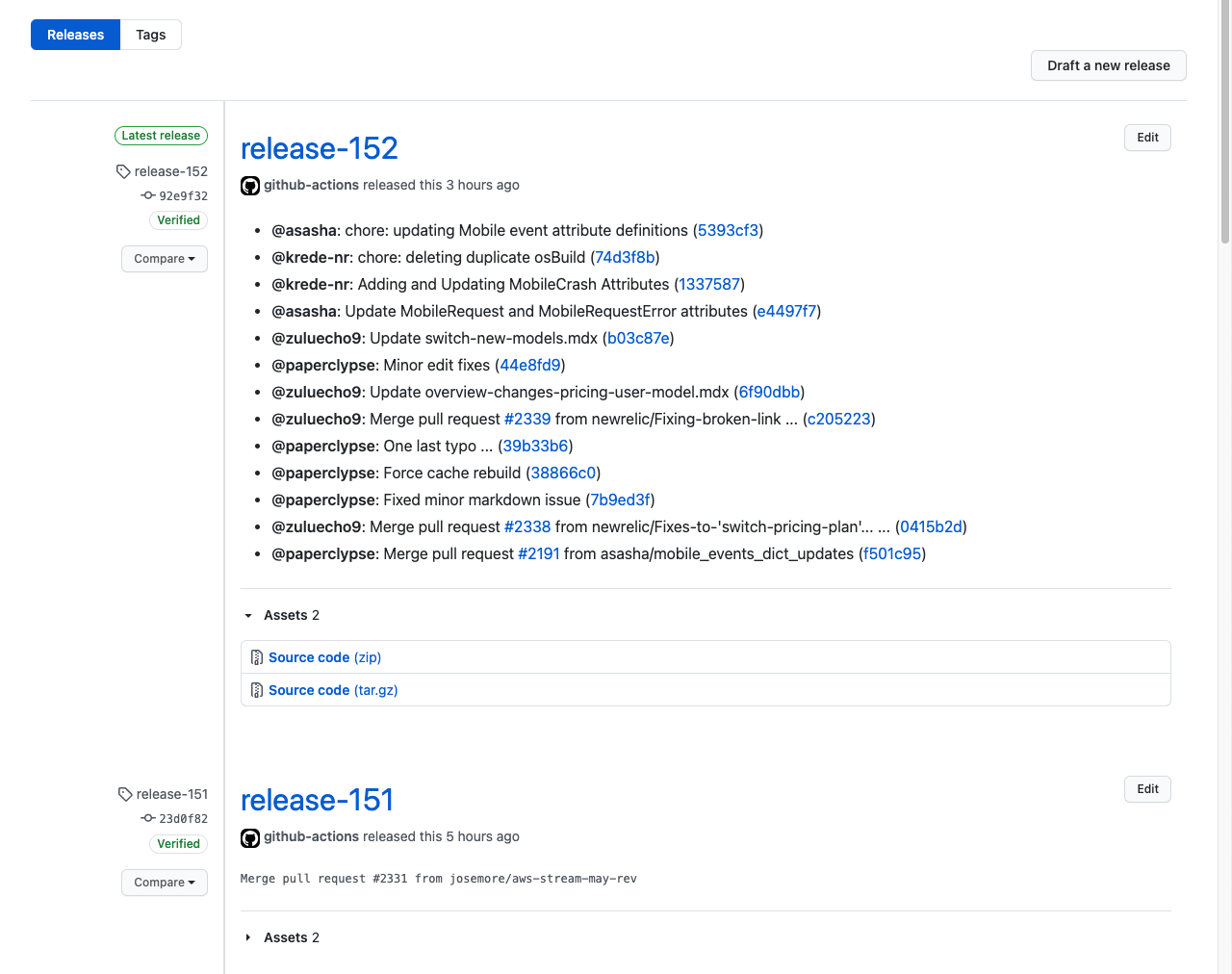Open commit b03c87e
1232x974 pixels.
638,338
